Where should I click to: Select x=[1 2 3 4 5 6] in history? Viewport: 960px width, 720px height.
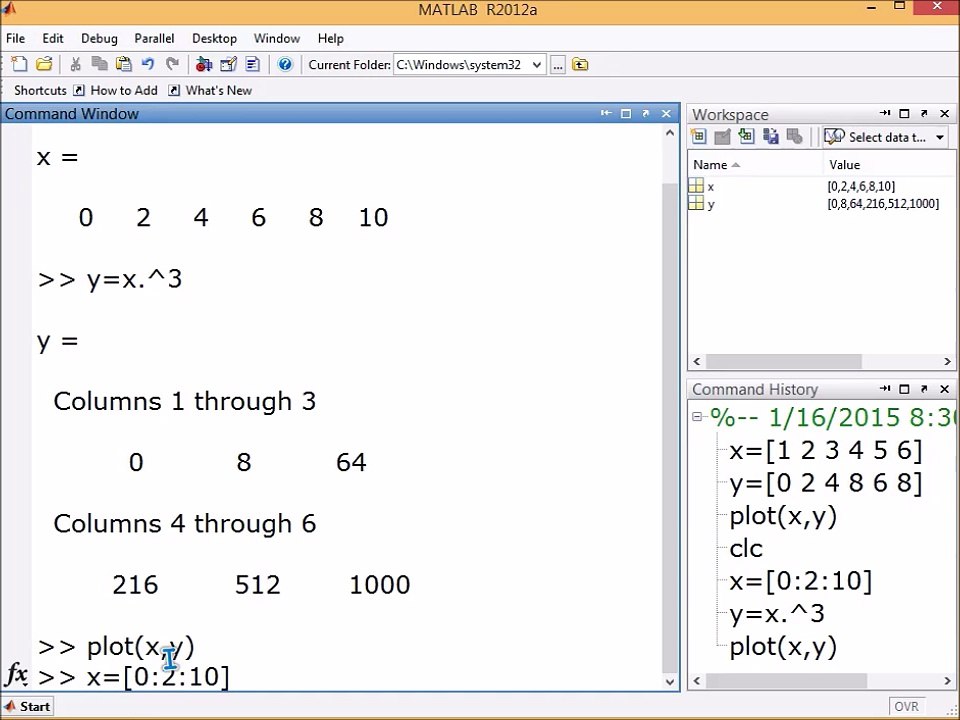825,451
